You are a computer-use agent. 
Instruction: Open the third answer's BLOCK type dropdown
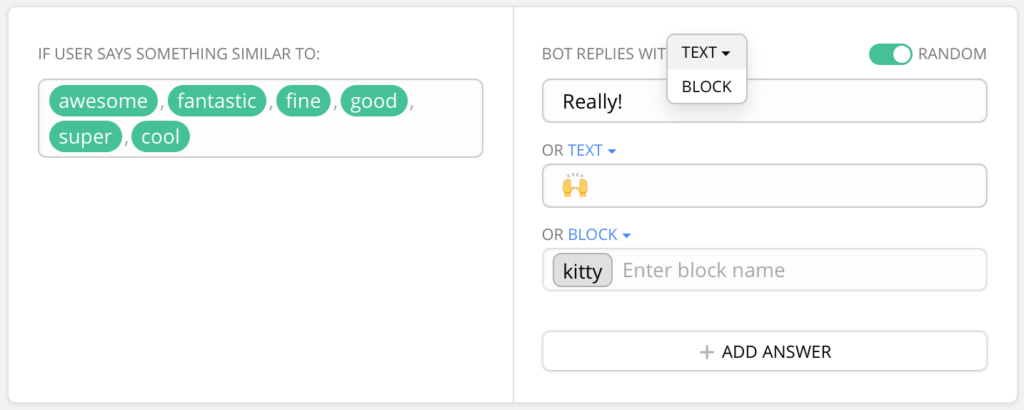coord(599,235)
